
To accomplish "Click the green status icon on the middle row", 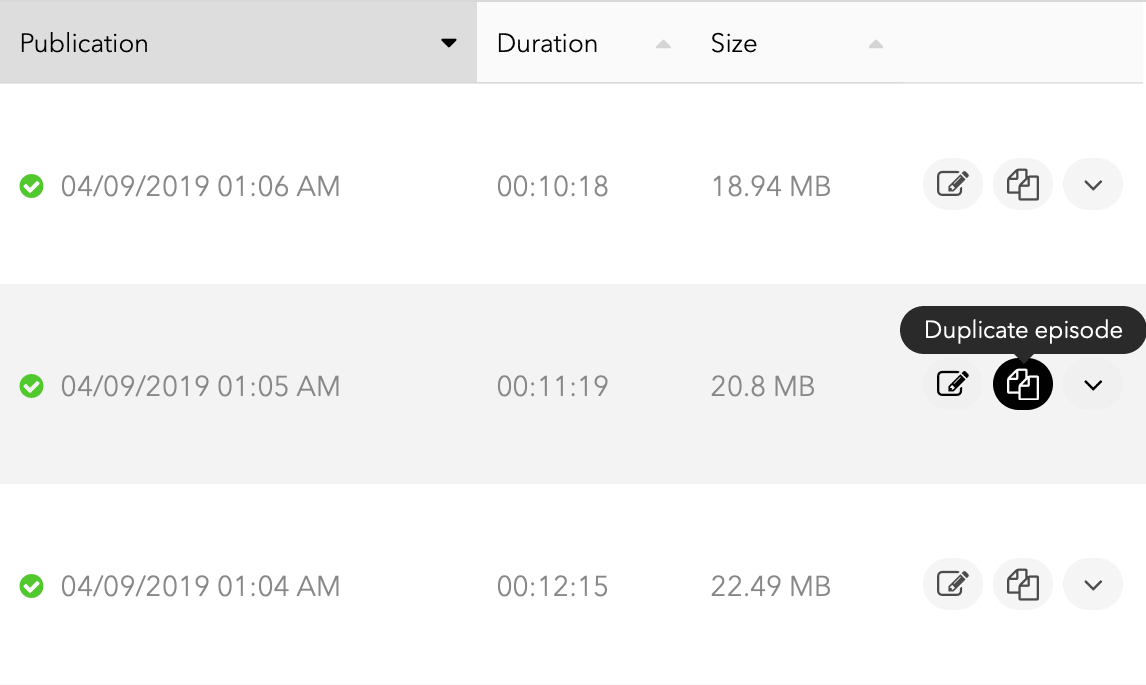I will pyautogui.click(x=31, y=386).
